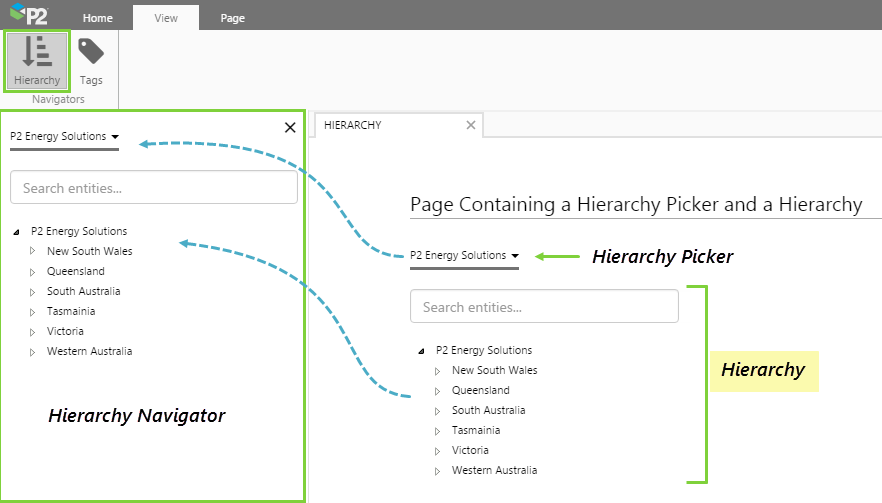Click the P2 logo icon
The image size is (882, 503).
(28, 16)
